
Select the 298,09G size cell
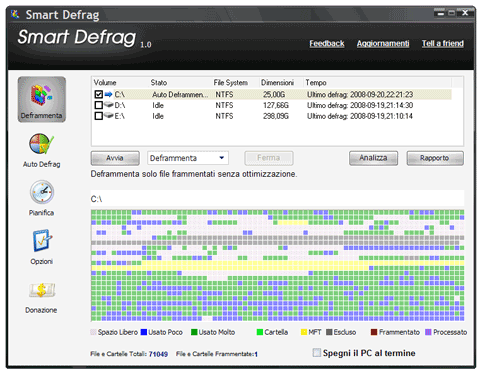tap(276, 116)
